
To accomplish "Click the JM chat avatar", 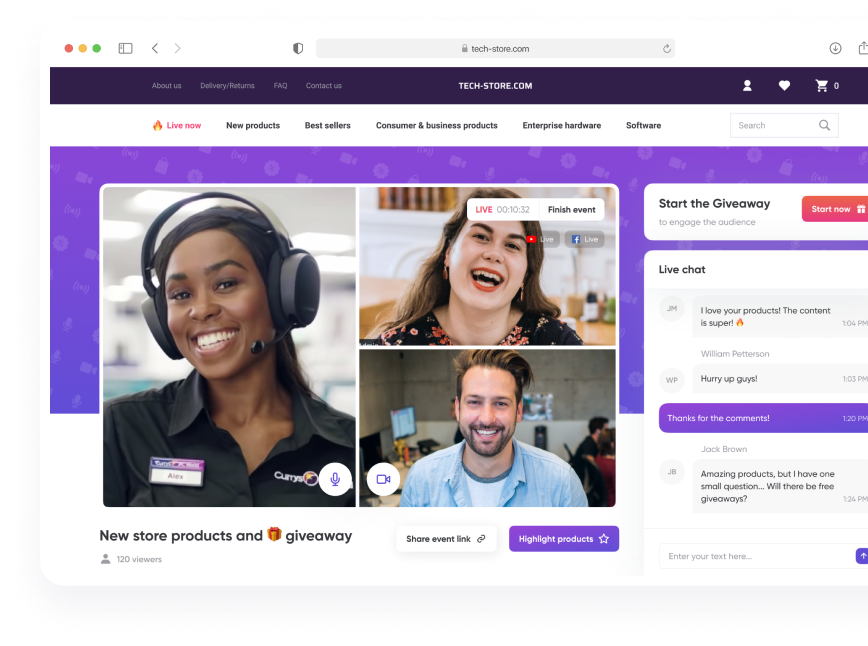I will 671,309.
